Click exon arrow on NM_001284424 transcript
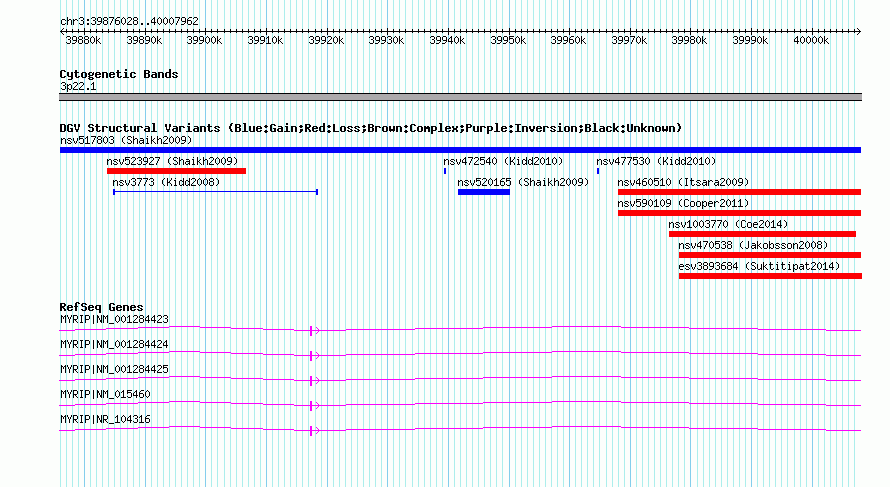The width and height of the screenshot is (890, 487). point(314,355)
